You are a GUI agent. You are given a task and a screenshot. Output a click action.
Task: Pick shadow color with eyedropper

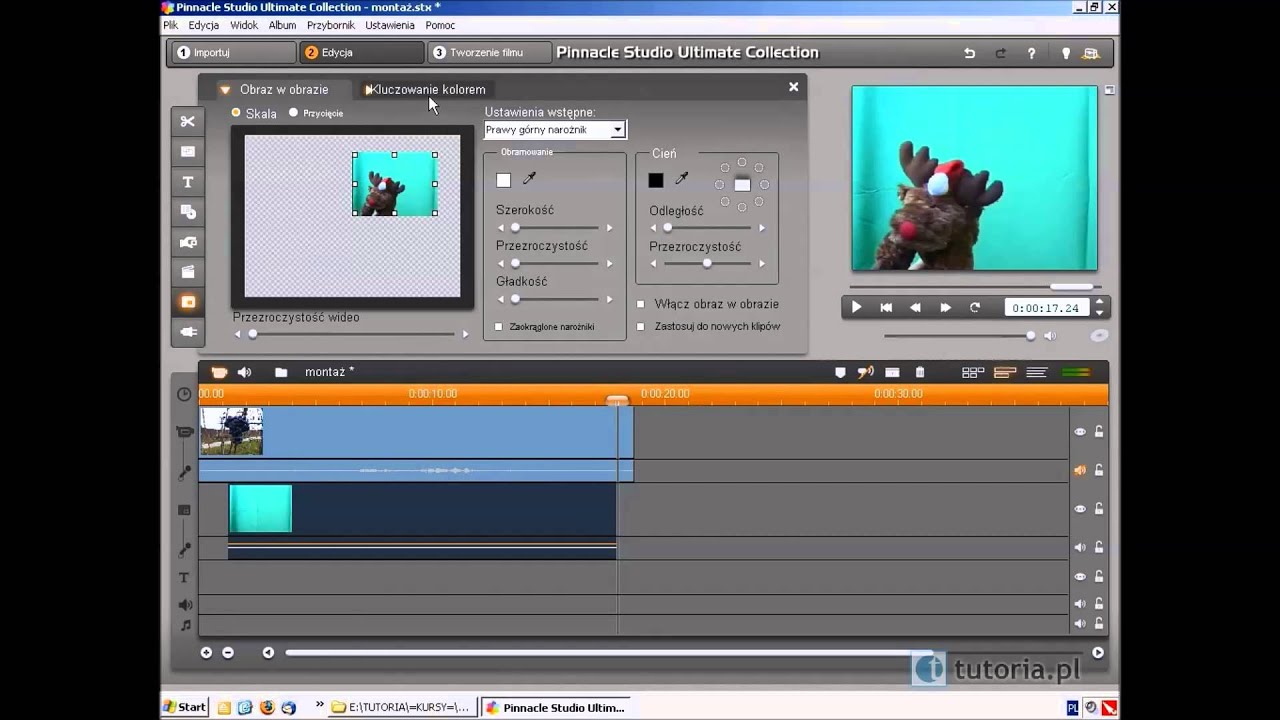(x=681, y=179)
